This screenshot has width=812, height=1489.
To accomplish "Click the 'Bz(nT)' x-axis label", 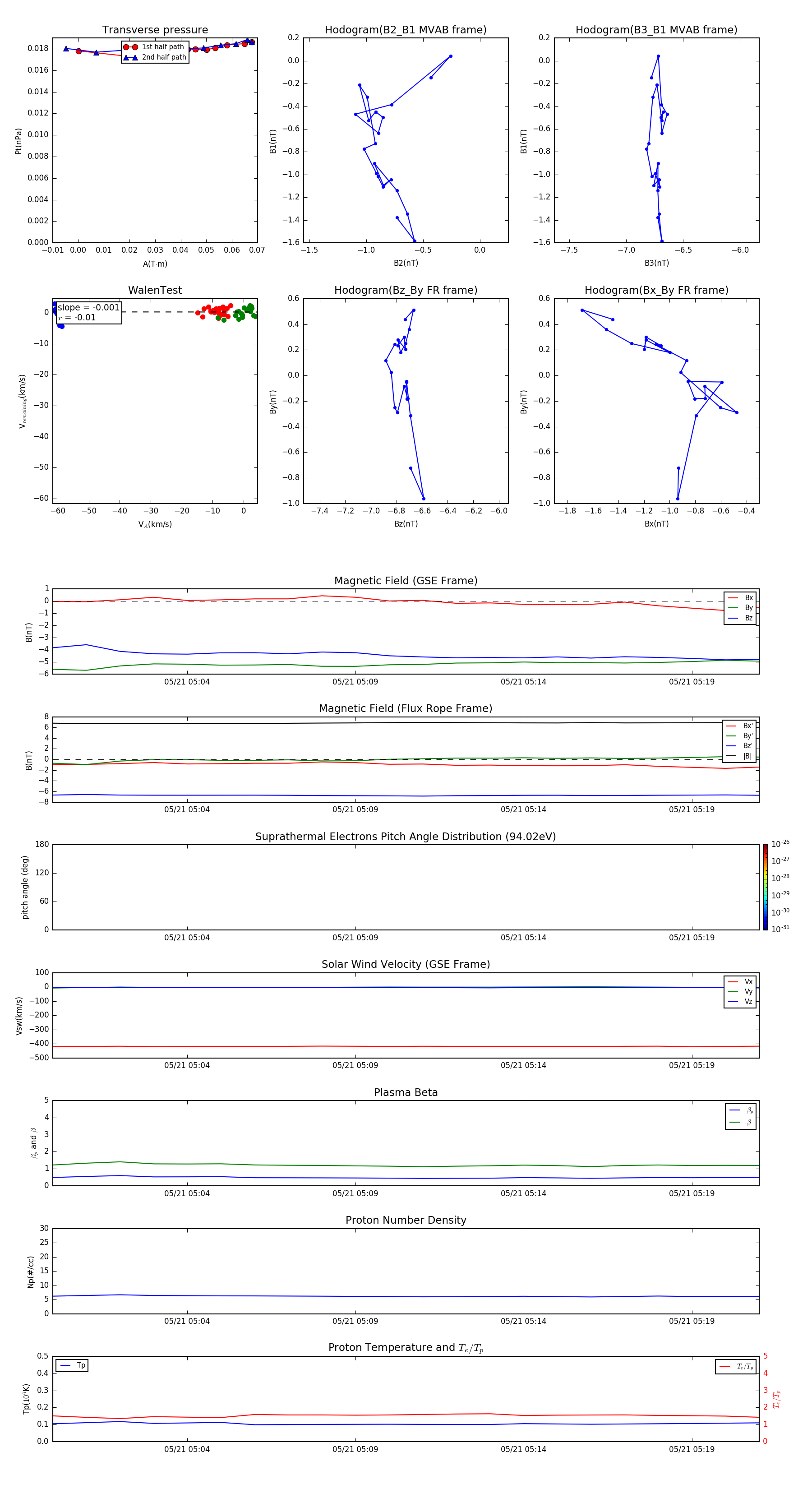I will point(406,524).
